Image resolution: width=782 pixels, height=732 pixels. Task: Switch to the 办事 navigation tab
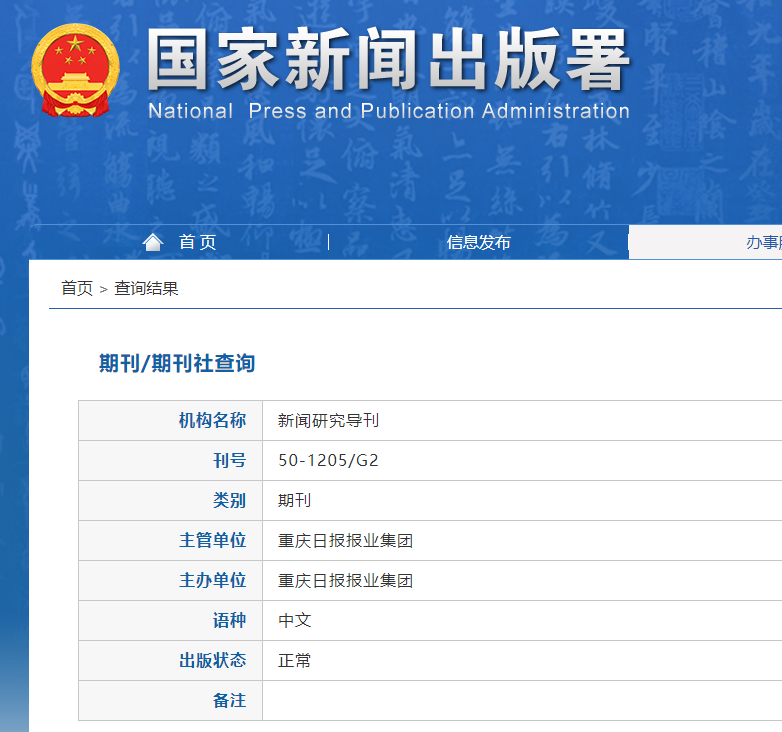tap(762, 242)
